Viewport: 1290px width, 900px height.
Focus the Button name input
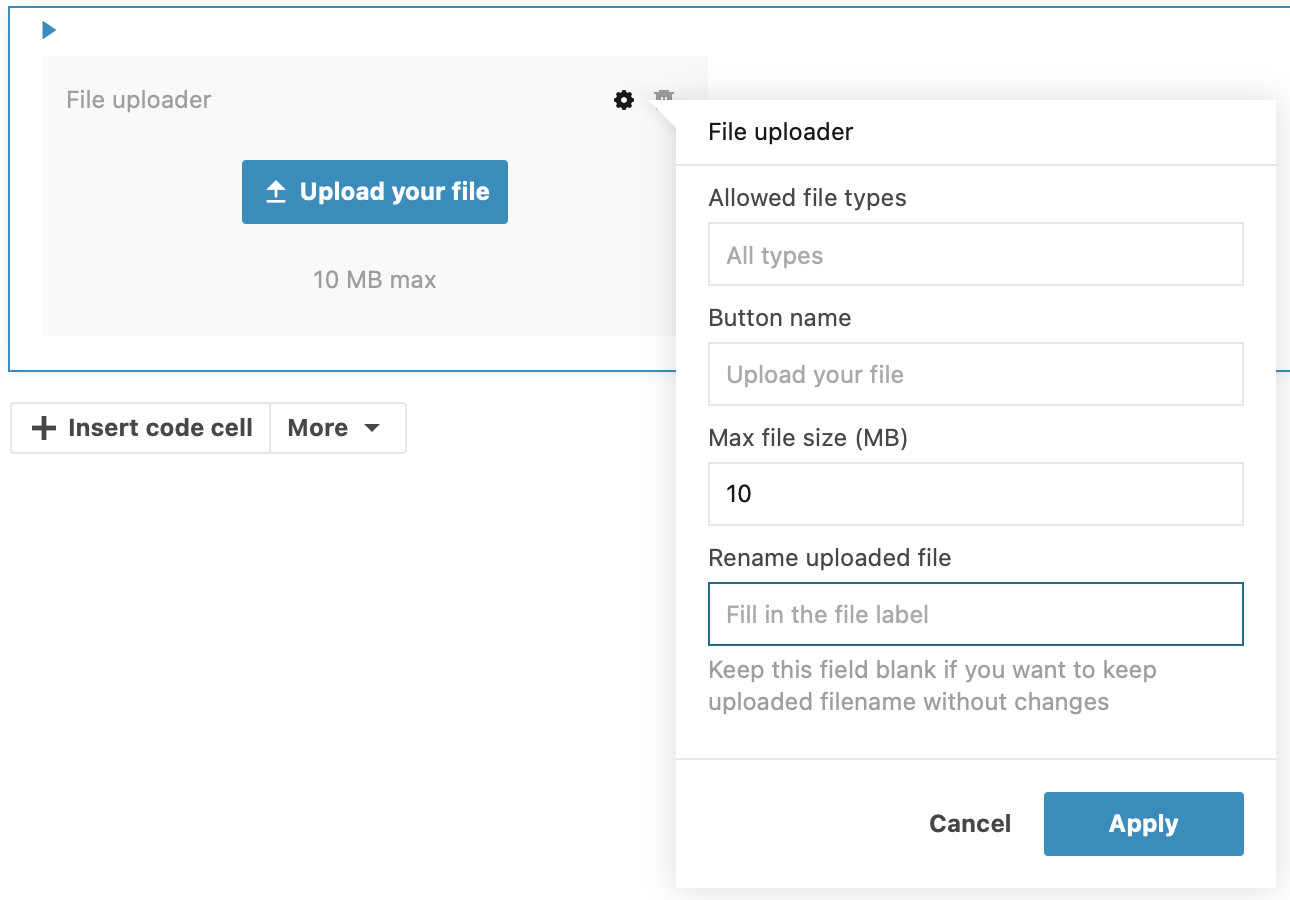pyautogui.click(x=975, y=374)
